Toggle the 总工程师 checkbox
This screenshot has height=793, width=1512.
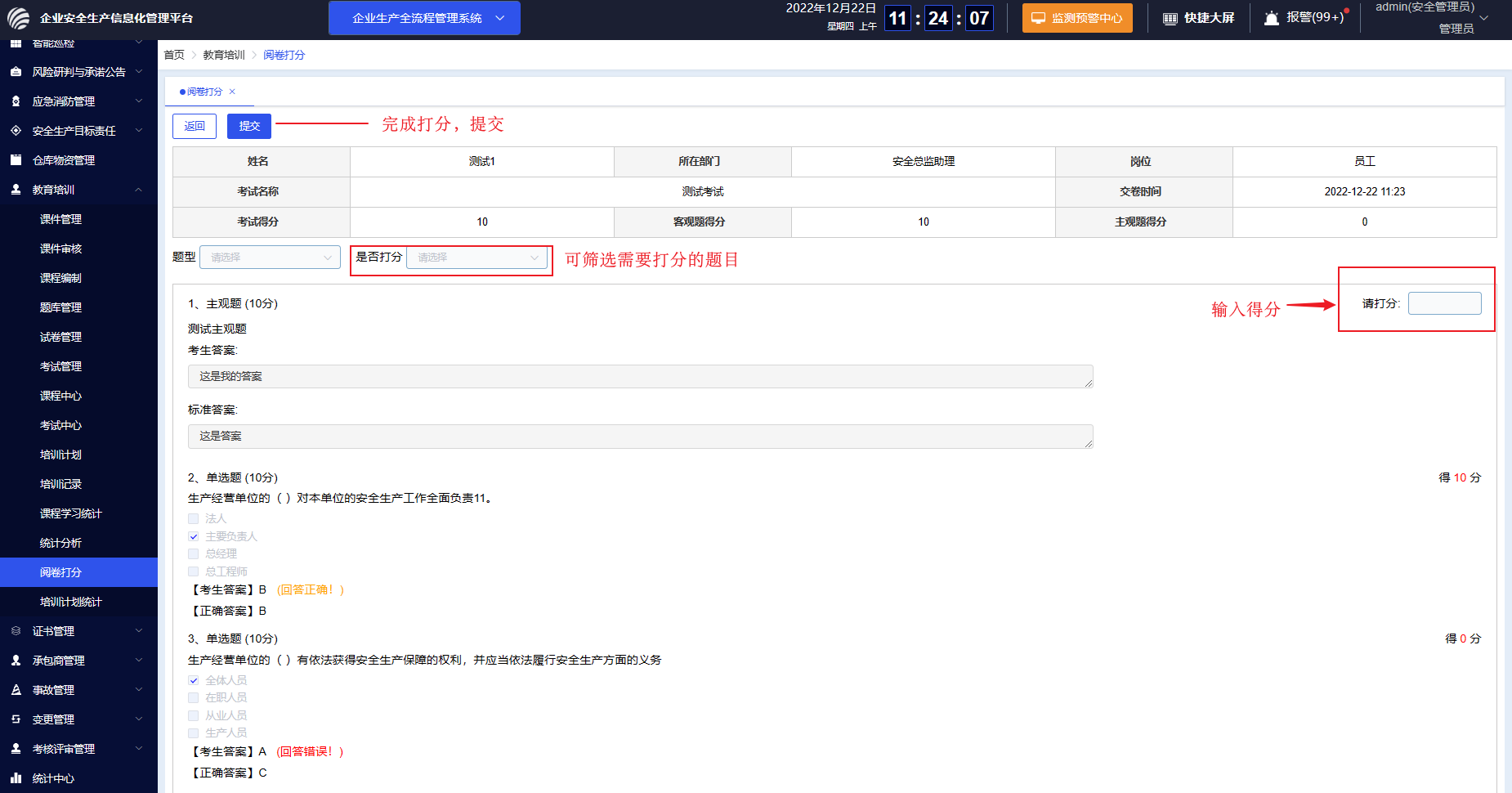click(x=194, y=571)
